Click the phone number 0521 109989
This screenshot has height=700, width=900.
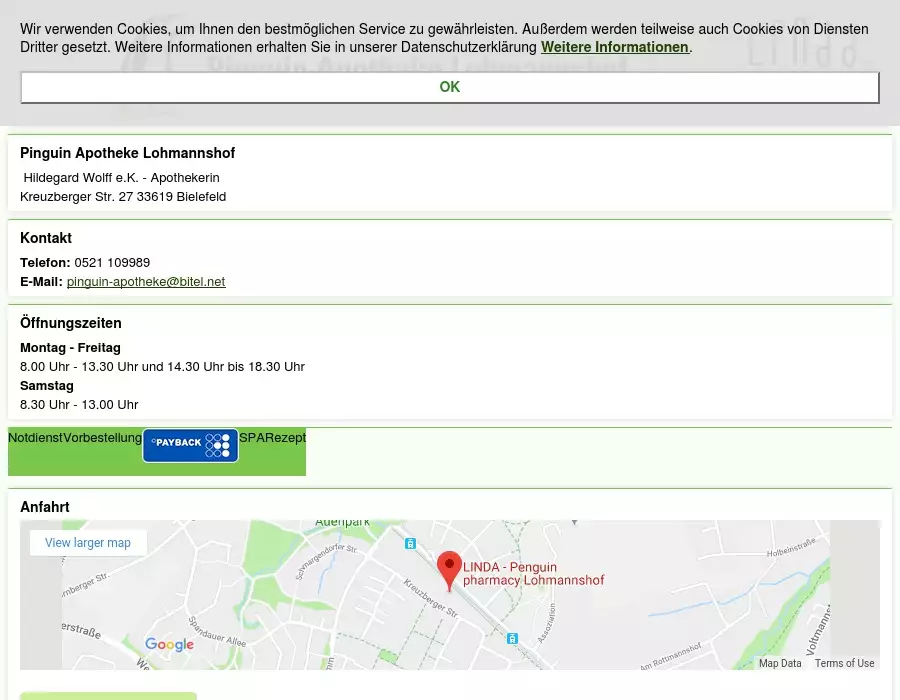tap(112, 263)
